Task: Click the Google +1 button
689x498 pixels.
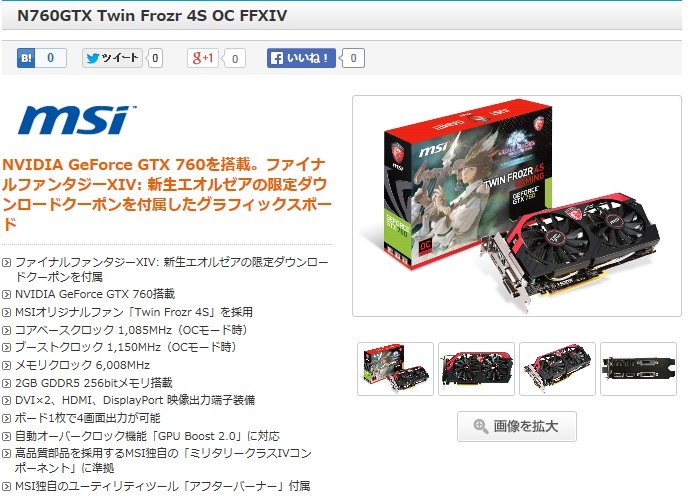Action: click(203, 58)
